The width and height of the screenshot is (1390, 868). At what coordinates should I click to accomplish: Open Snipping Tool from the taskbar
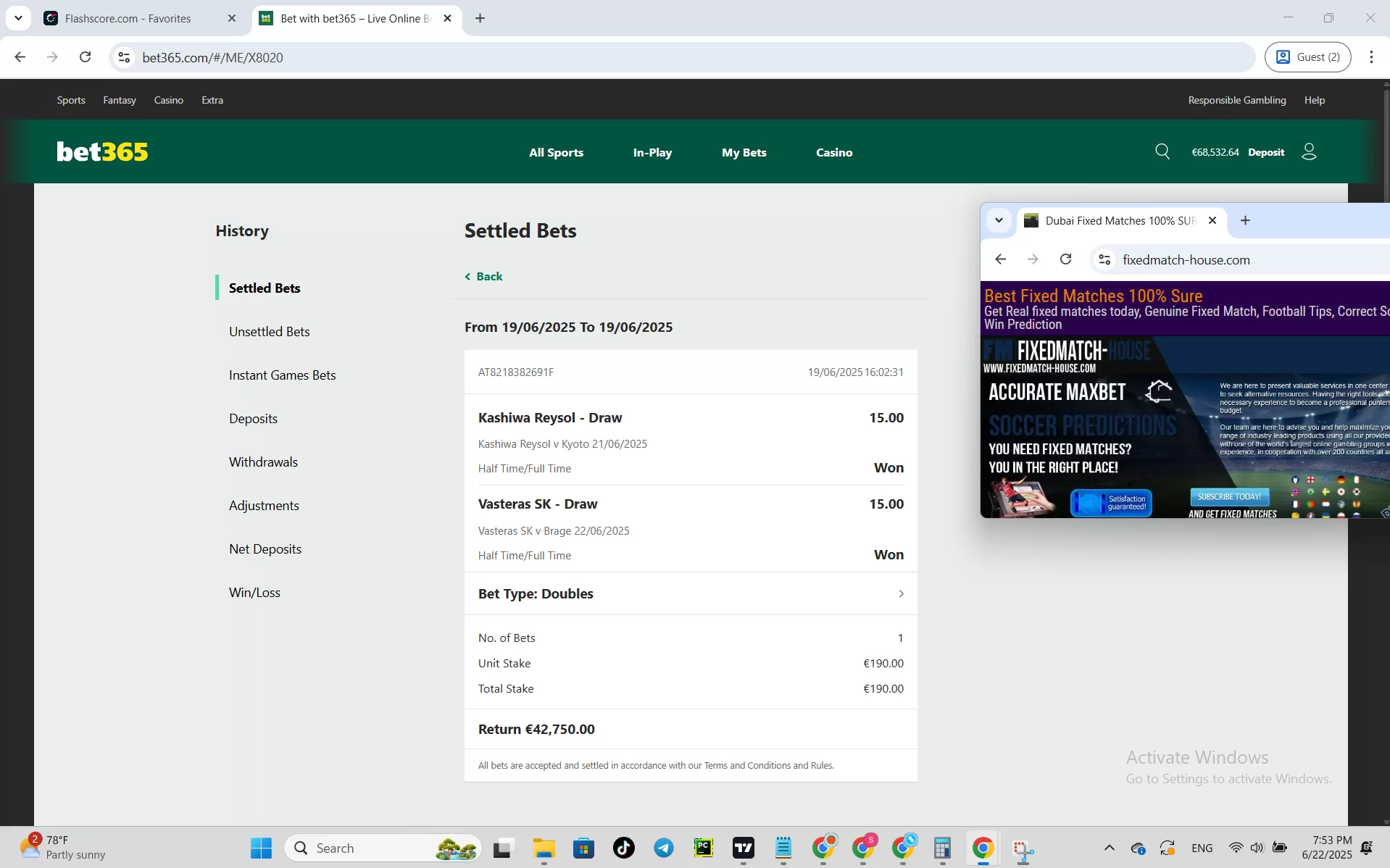tap(1023, 848)
